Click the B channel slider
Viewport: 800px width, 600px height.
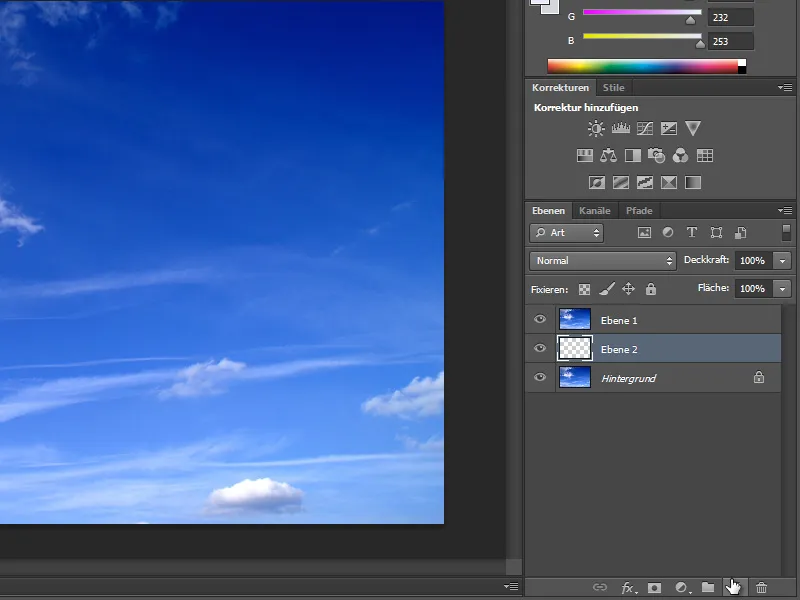pos(642,36)
